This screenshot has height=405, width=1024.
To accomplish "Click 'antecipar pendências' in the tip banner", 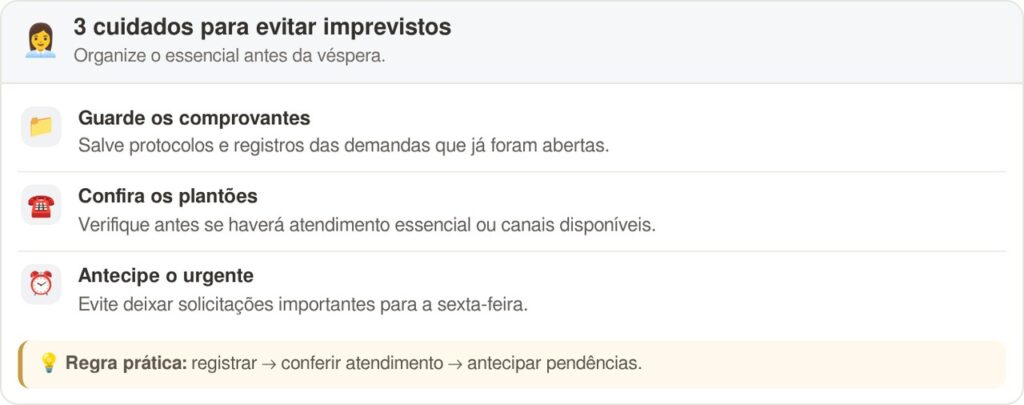I will coord(554,364).
